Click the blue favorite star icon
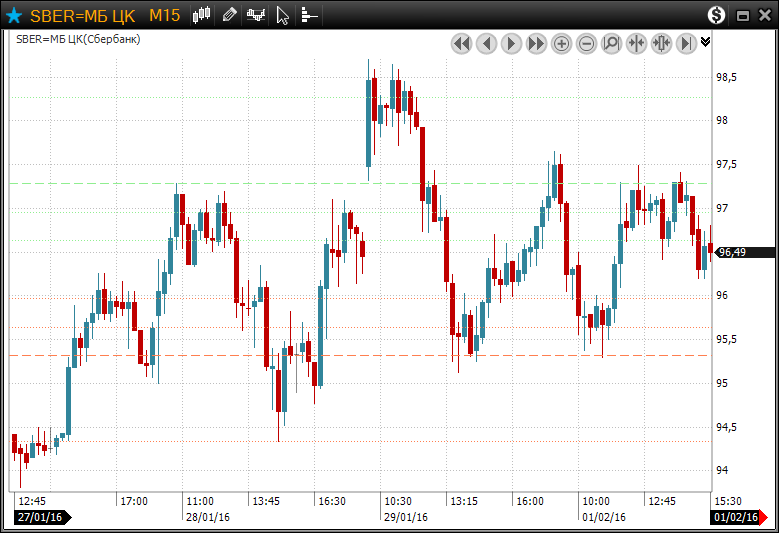Screen dimensions: 779x533 (x=14, y=15)
